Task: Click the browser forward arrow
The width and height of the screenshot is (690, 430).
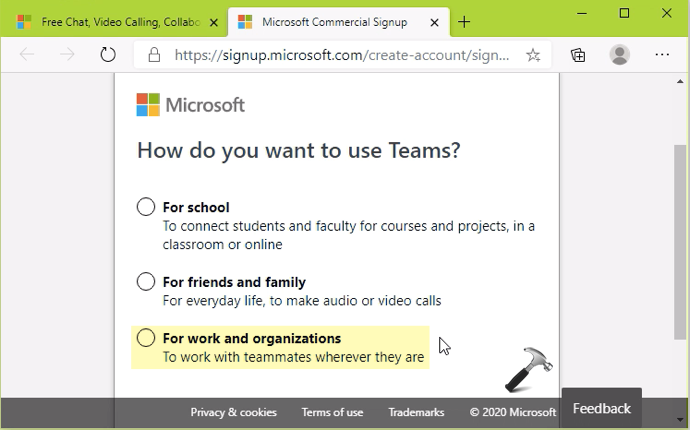Action: tap(67, 55)
